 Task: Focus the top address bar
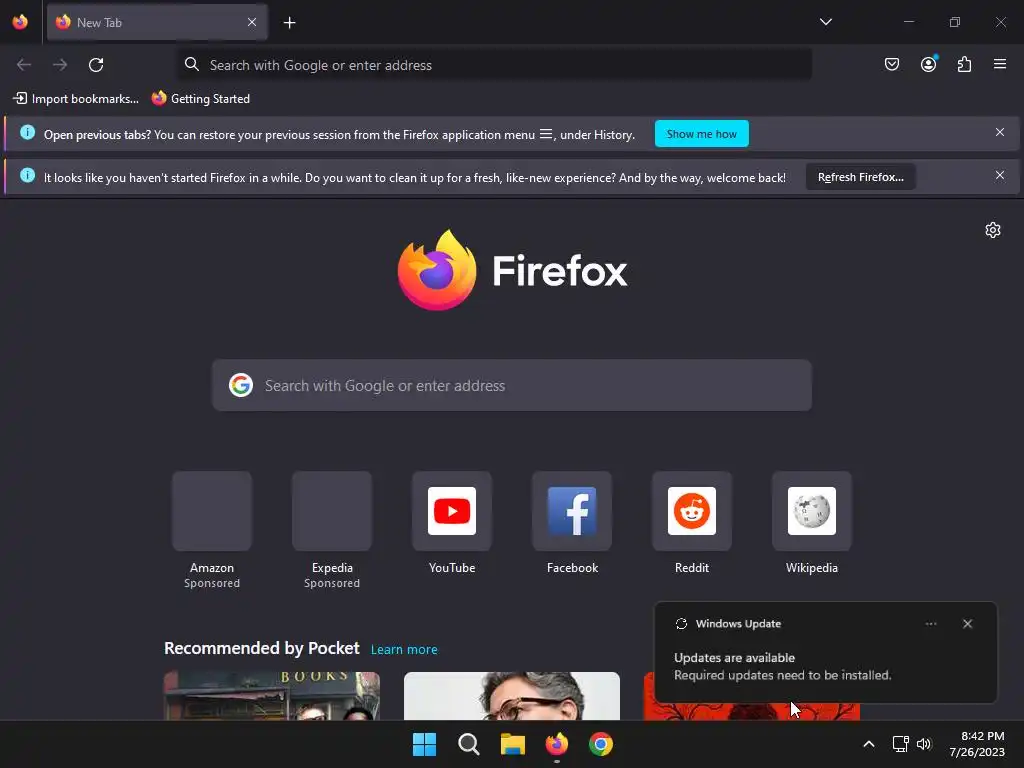pyautogui.click(x=494, y=65)
